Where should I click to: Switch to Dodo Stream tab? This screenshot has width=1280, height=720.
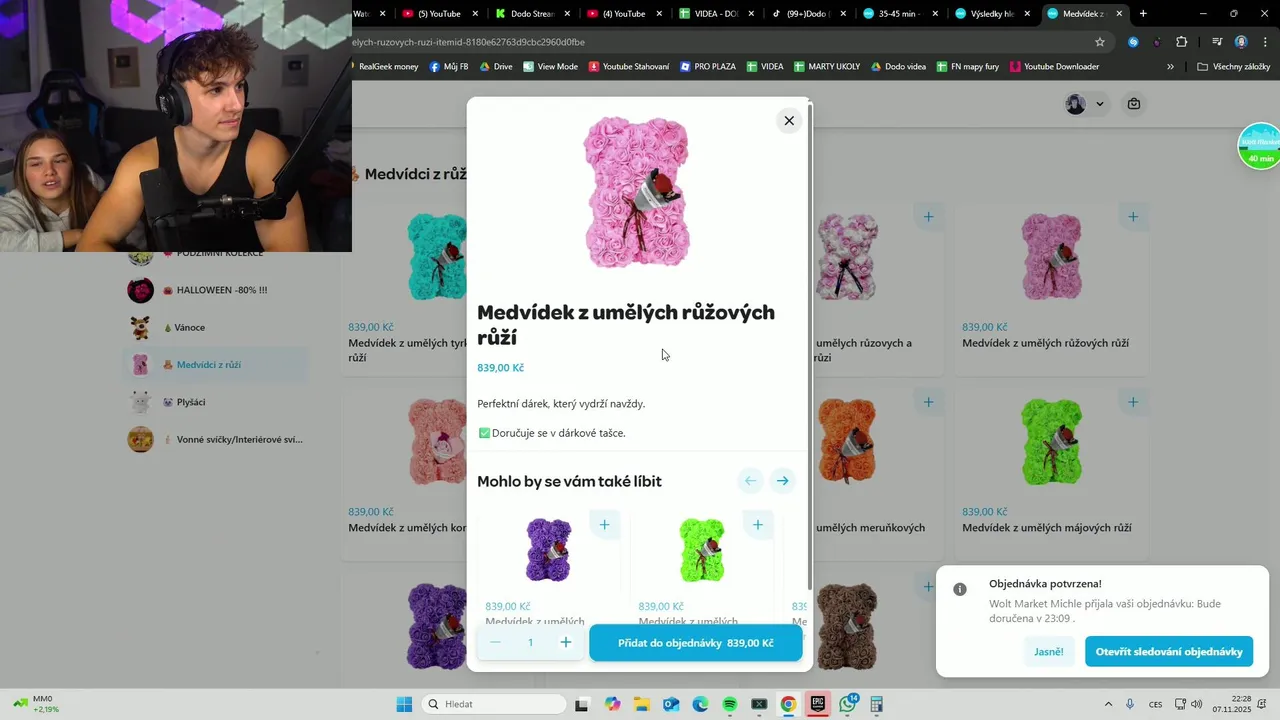coord(531,14)
